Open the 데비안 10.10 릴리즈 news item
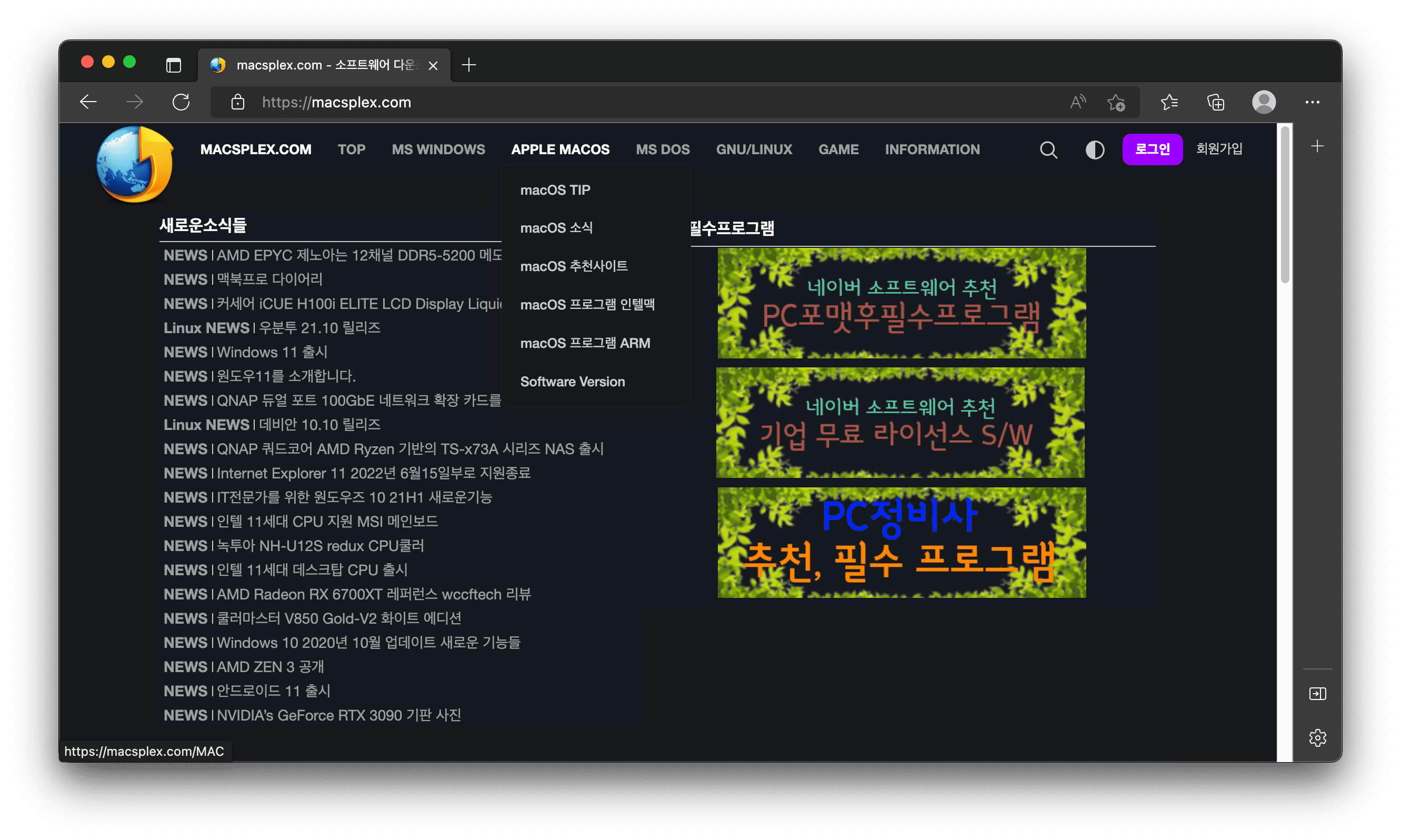 point(319,425)
